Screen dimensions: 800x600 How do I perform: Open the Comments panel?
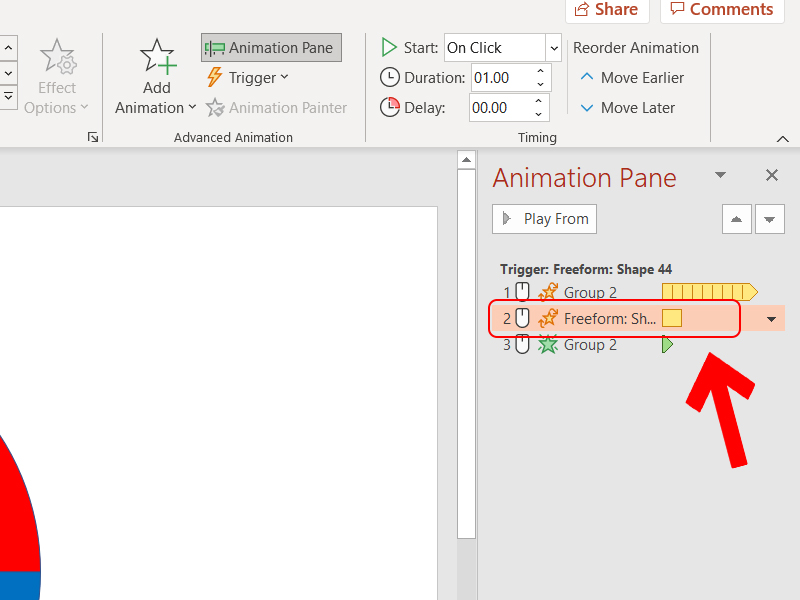click(x=721, y=10)
